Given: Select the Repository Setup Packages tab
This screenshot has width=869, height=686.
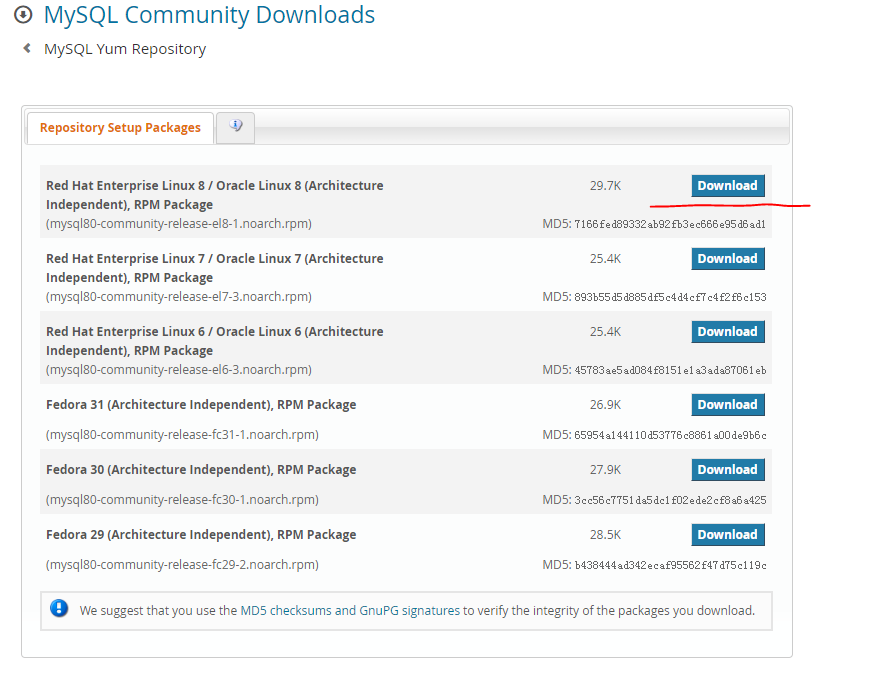Looking at the screenshot, I should click(120, 127).
